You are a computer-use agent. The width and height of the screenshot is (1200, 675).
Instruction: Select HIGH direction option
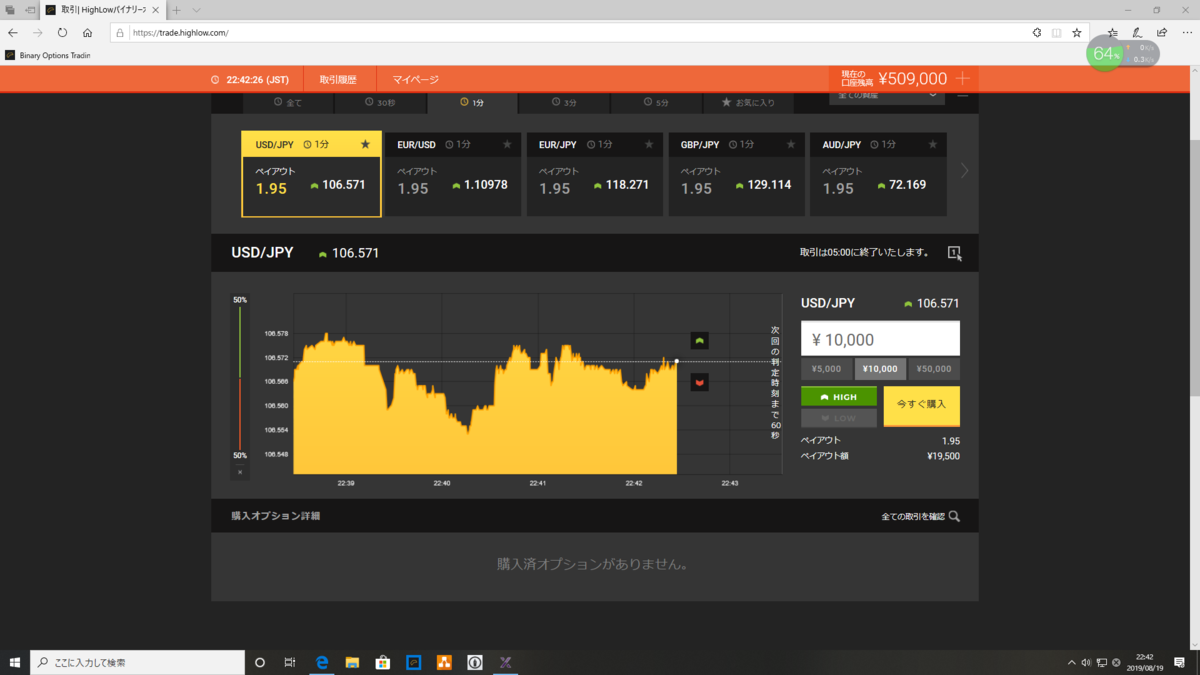pyautogui.click(x=839, y=397)
